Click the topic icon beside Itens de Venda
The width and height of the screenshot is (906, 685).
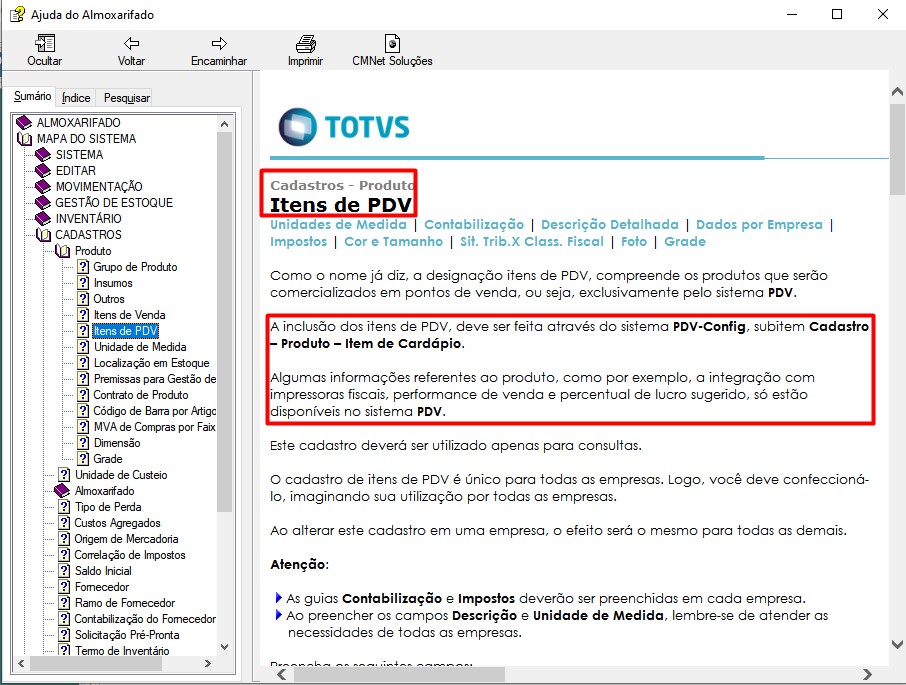click(83, 315)
